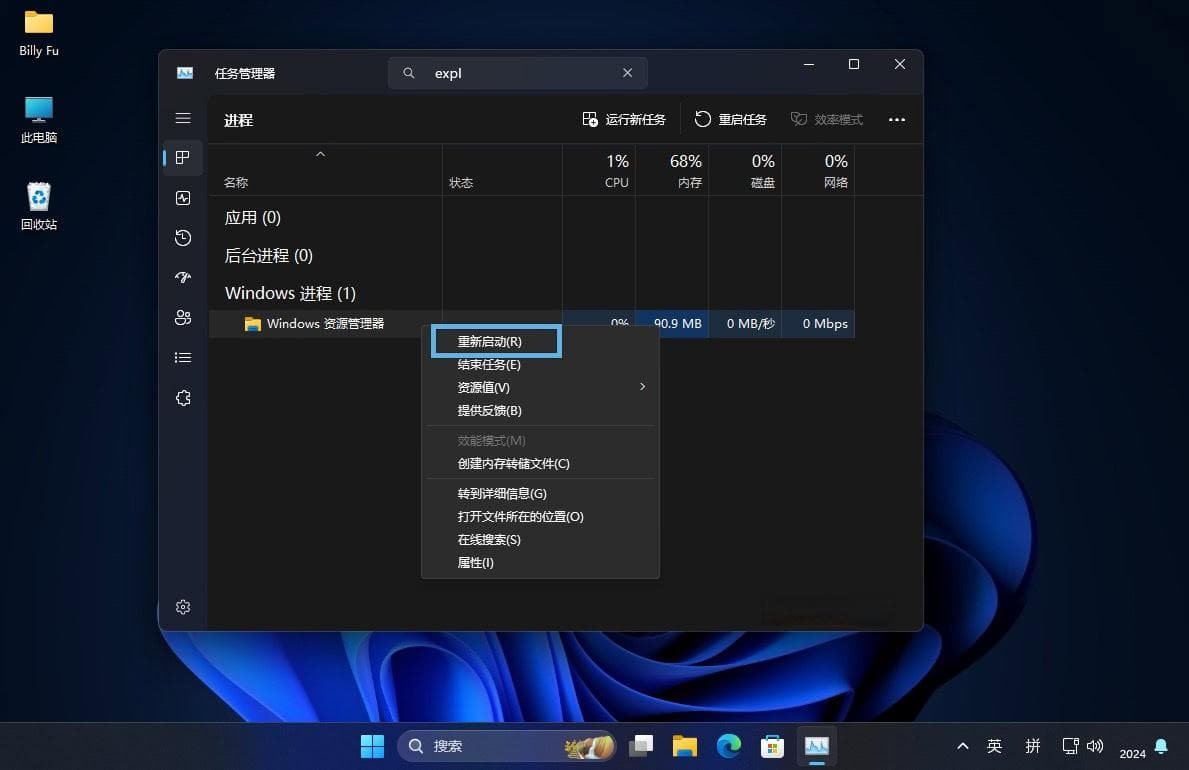Open the Billy Fu folder on desktop
Viewport: 1189px width, 770px height.
coord(39,34)
